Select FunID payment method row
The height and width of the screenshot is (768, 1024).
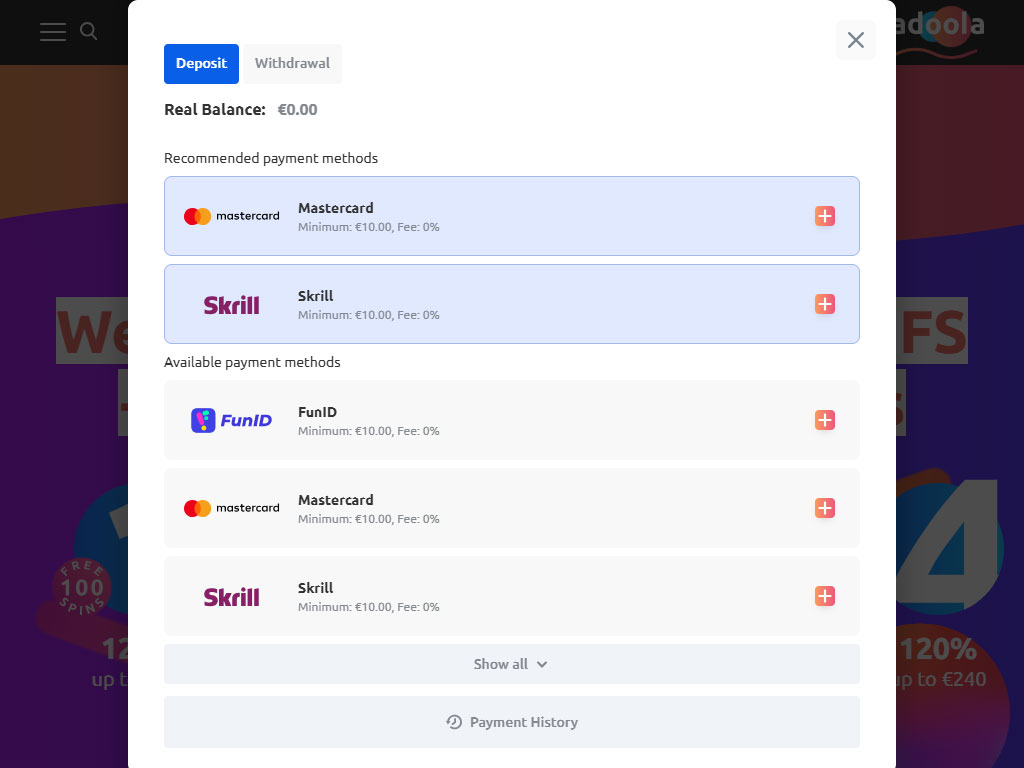(x=512, y=420)
